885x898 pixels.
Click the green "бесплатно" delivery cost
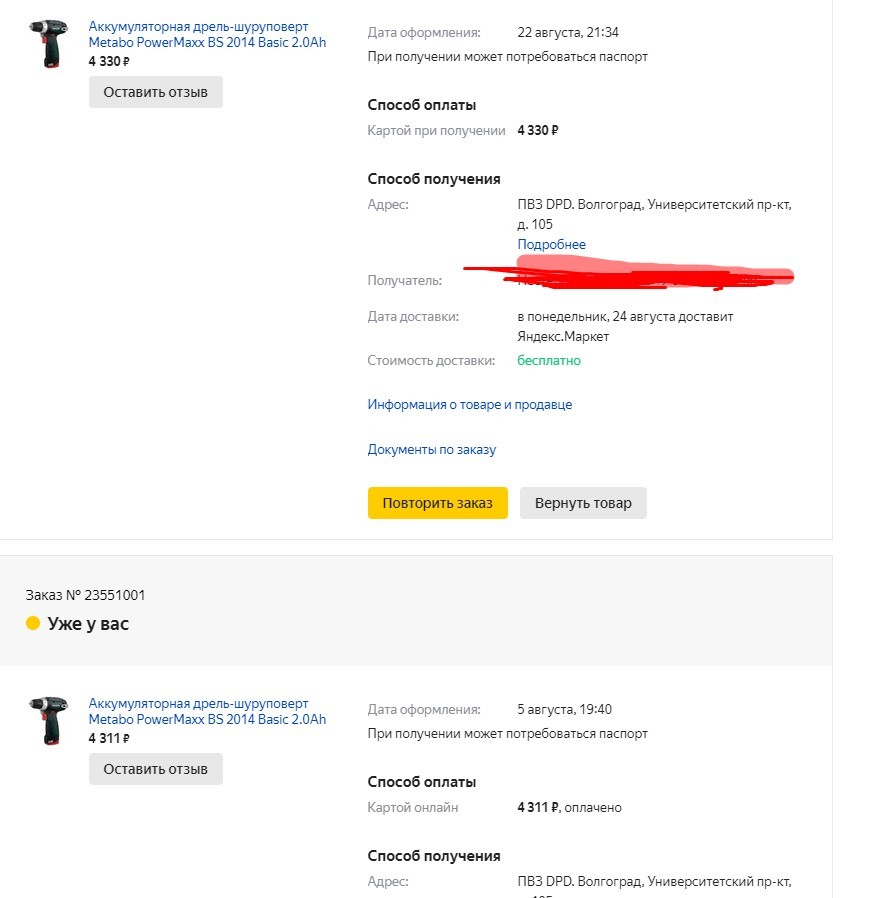tap(549, 360)
